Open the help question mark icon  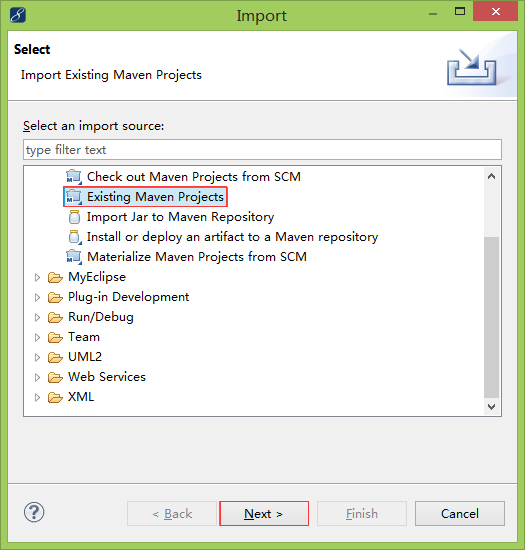tap(34, 512)
